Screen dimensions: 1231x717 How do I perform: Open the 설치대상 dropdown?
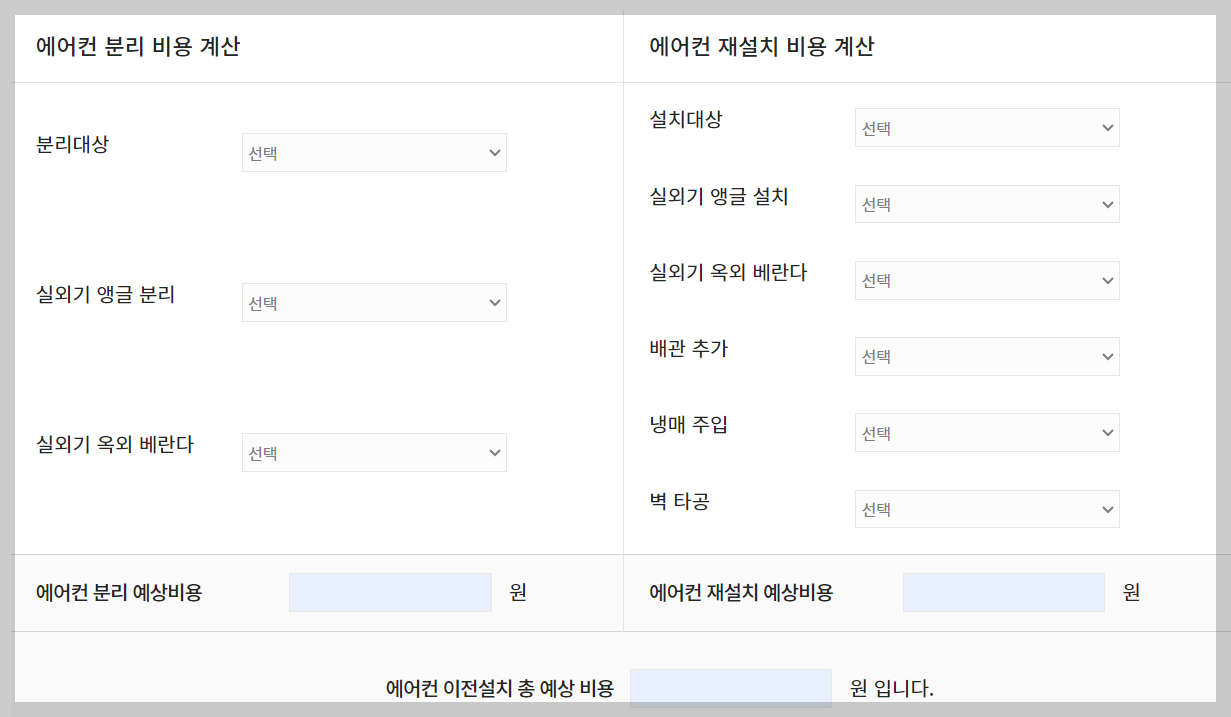(986, 127)
